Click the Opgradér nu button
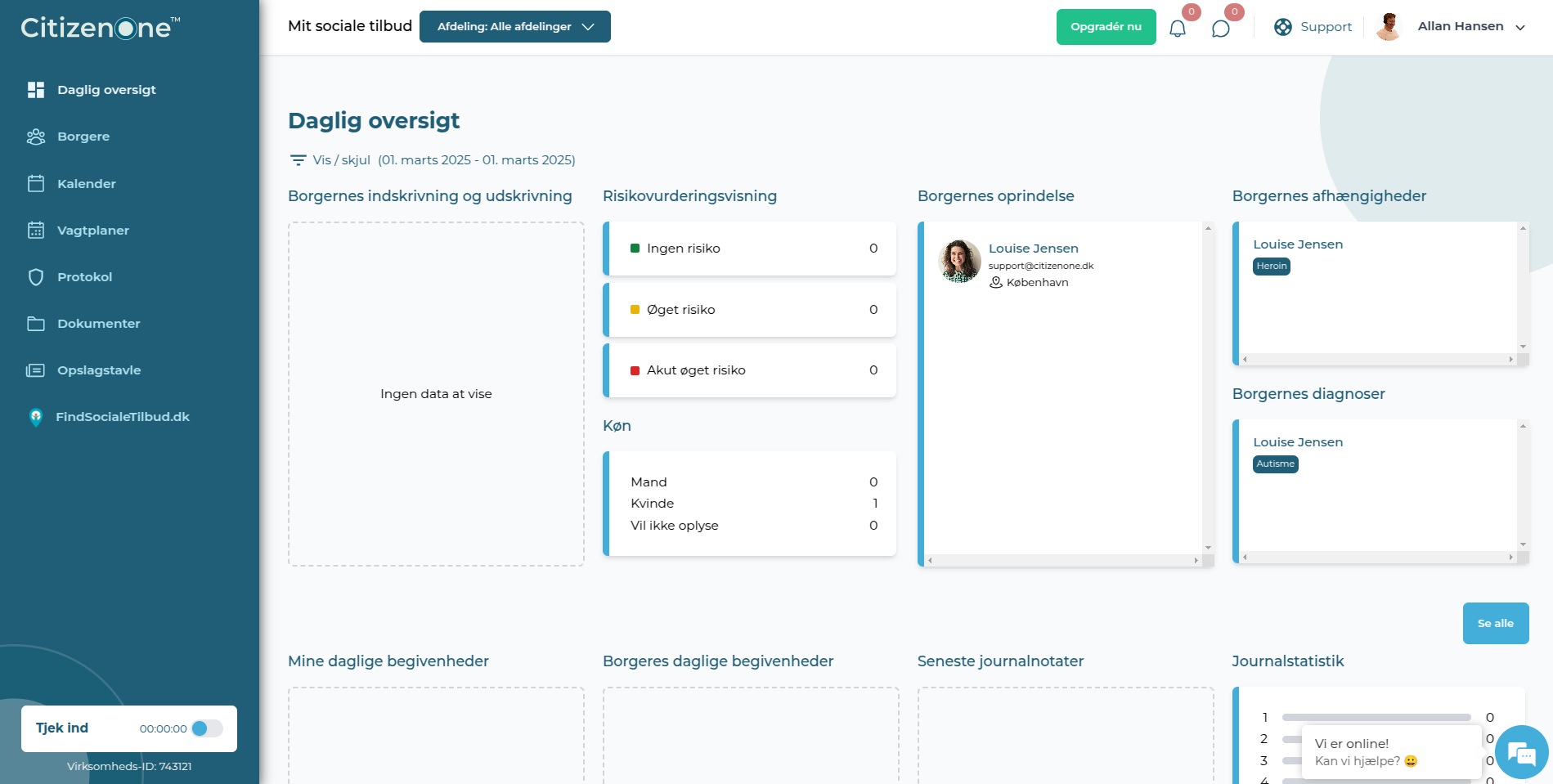This screenshot has width=1553, height=784. point(1106,27)
